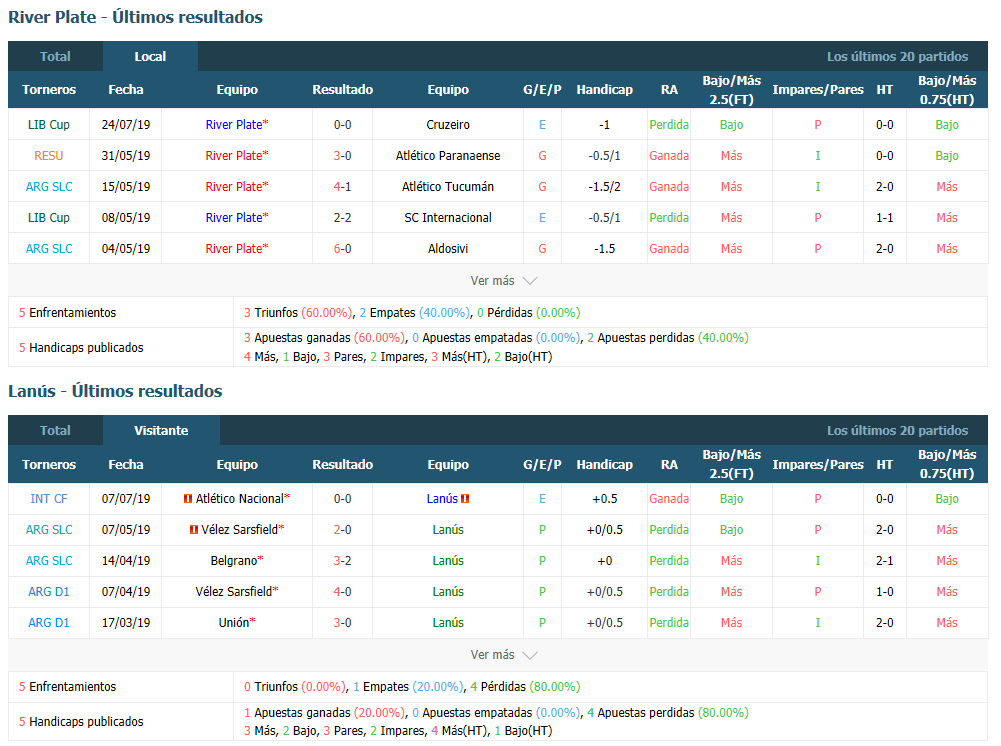Click handicap -1.5/2 value
Screen dimensions: 1001x746
(604, 186)
